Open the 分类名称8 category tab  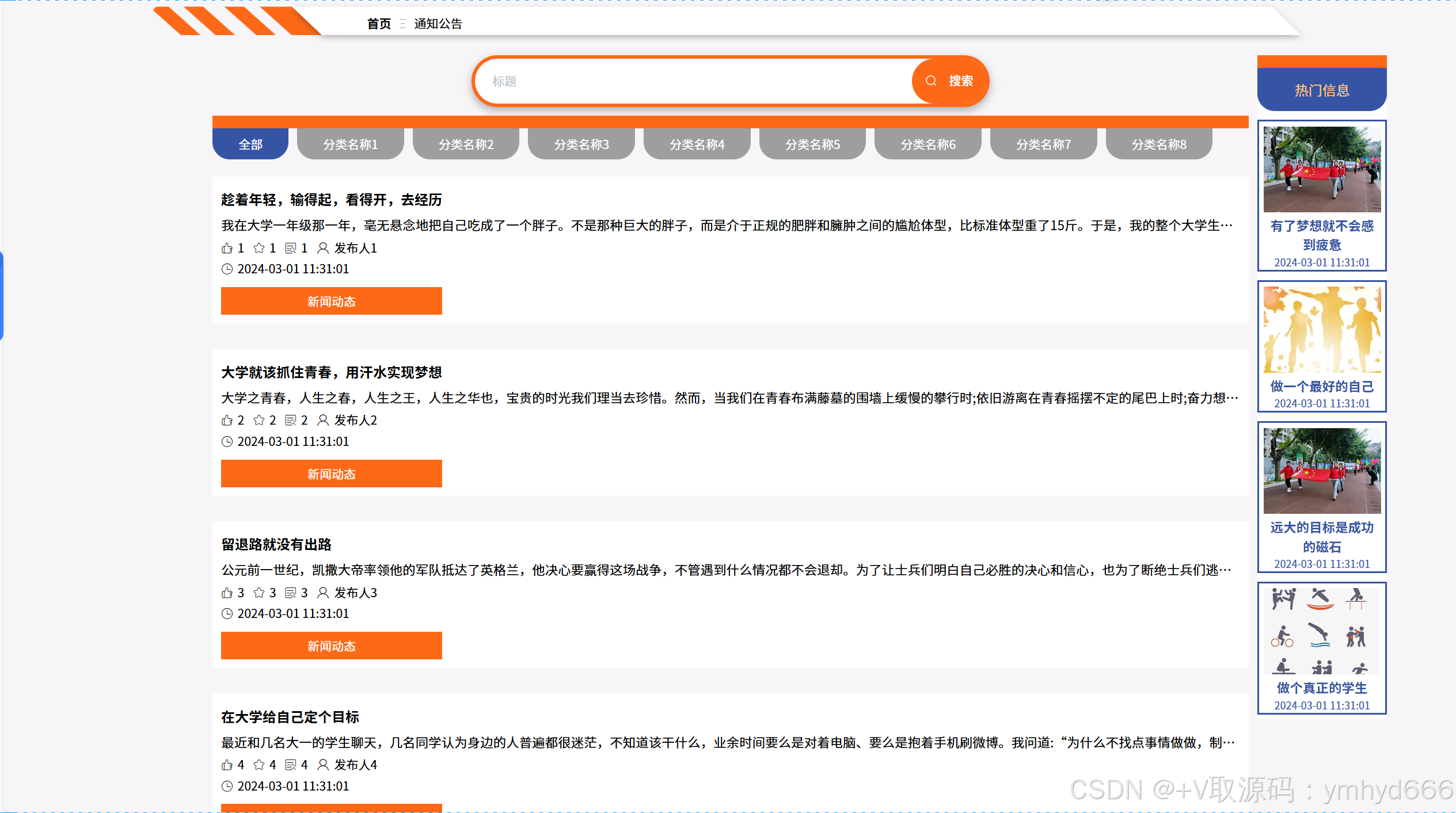(x=1159, y=144)
